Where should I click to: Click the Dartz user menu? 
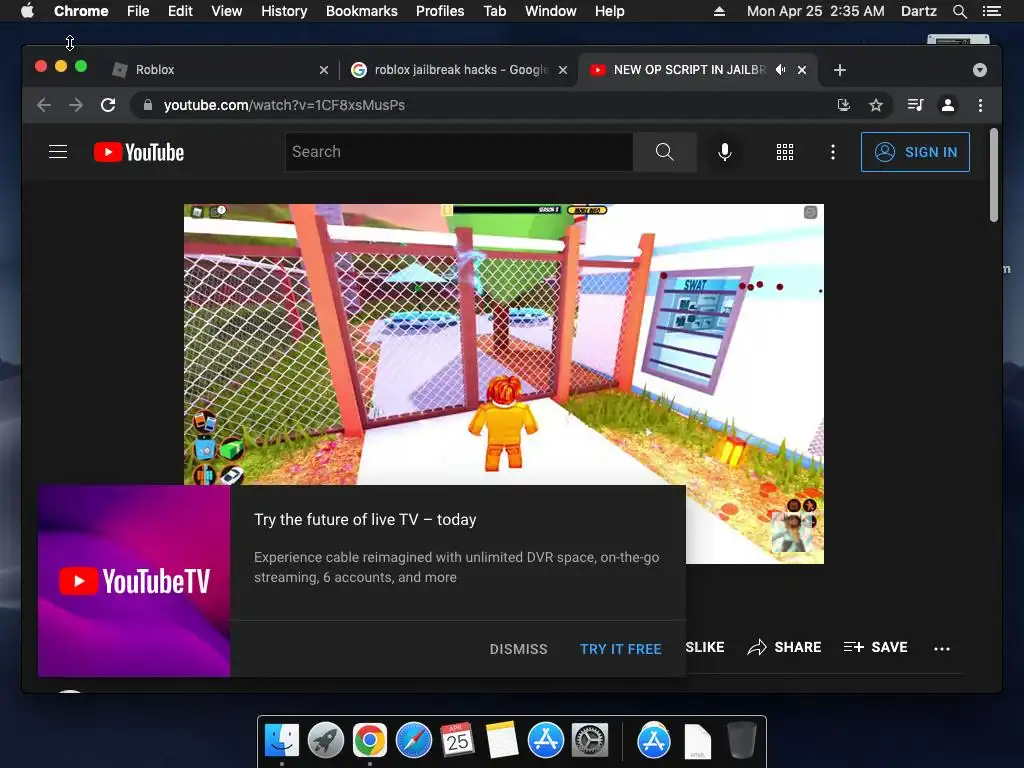pyautogui.click(x=918, y=11)
